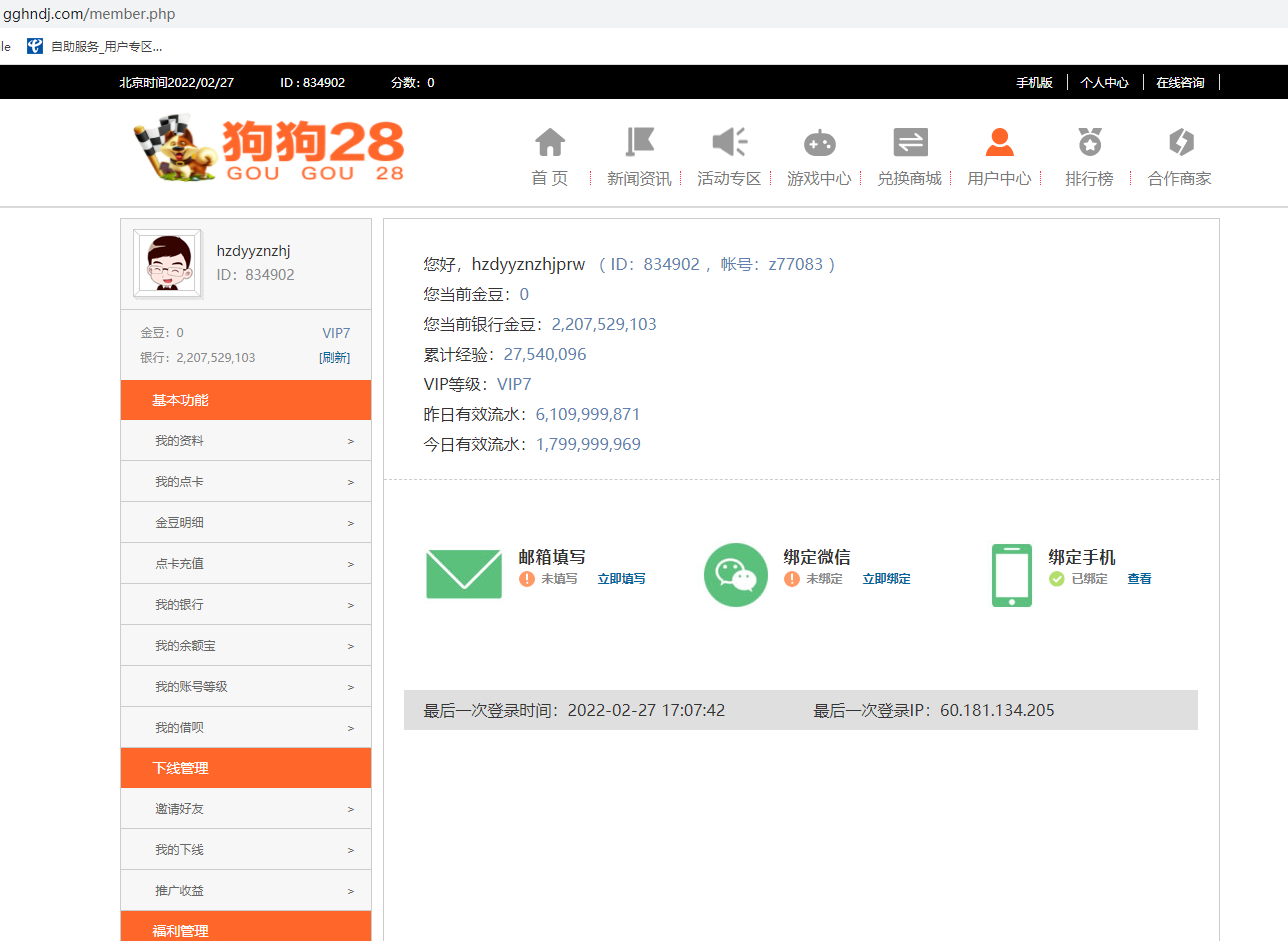Open news (新闻资讯) flag icon
This screenshot has height=941, width=1288.
pyautogui.click(x=639, y=143)
